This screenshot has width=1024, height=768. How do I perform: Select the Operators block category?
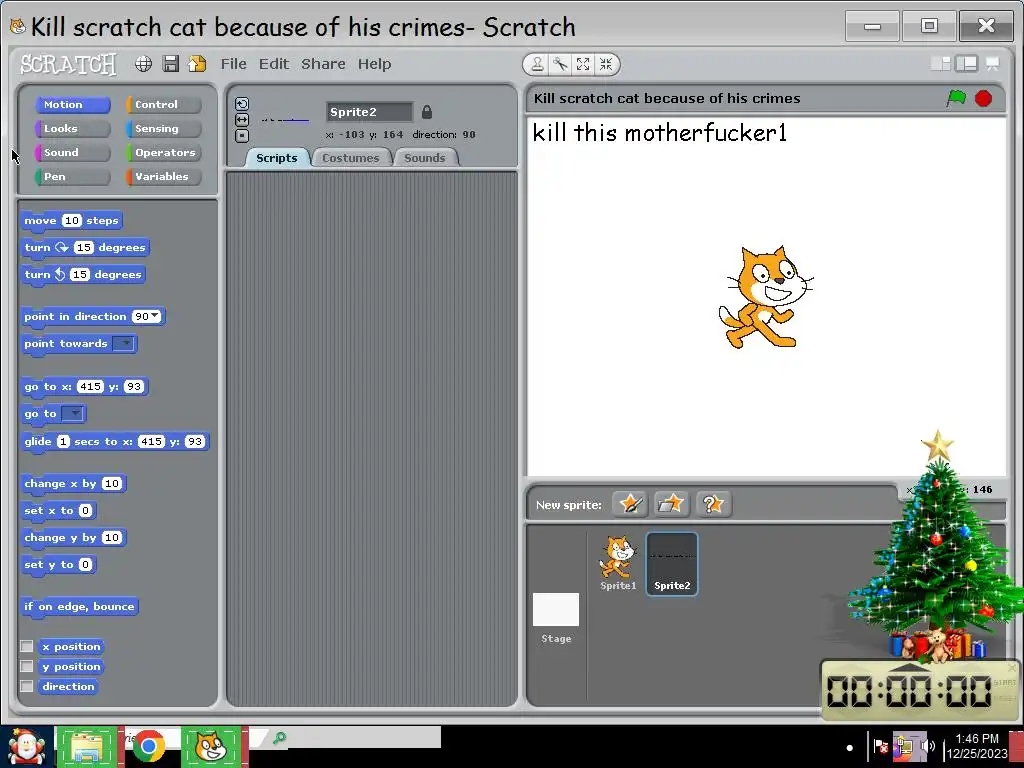click(163, 153)
